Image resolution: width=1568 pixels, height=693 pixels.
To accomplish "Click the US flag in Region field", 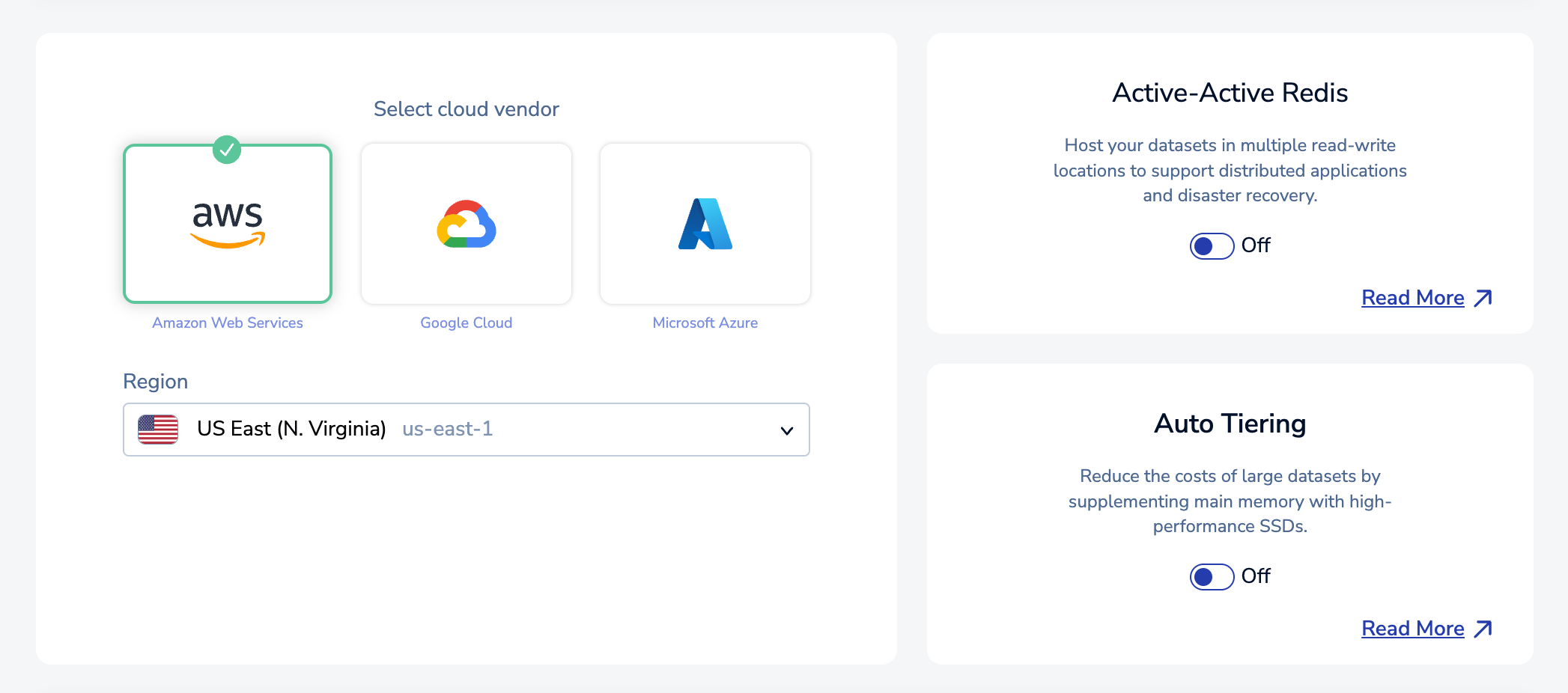I will tap(158, 430).
